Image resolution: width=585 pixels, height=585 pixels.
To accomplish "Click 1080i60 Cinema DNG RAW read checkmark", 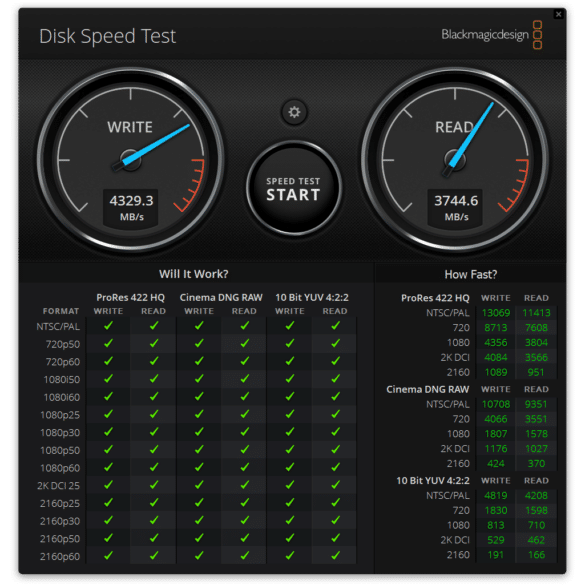I will coord(244,396).
